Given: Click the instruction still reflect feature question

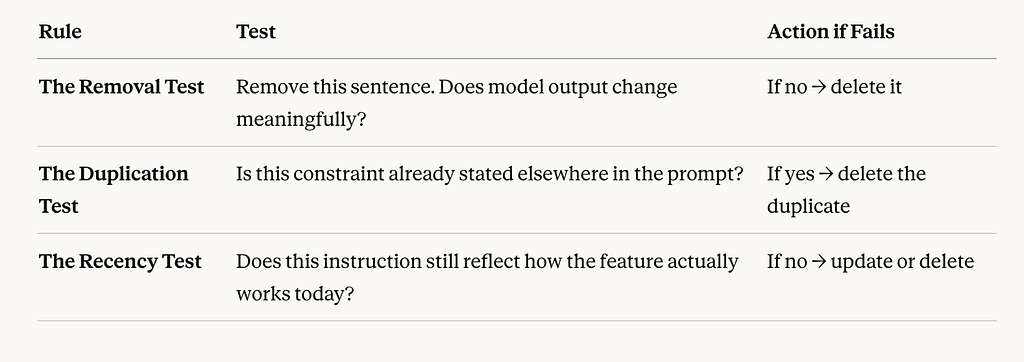Looking at the screenshot, I should tap(487, 278).
